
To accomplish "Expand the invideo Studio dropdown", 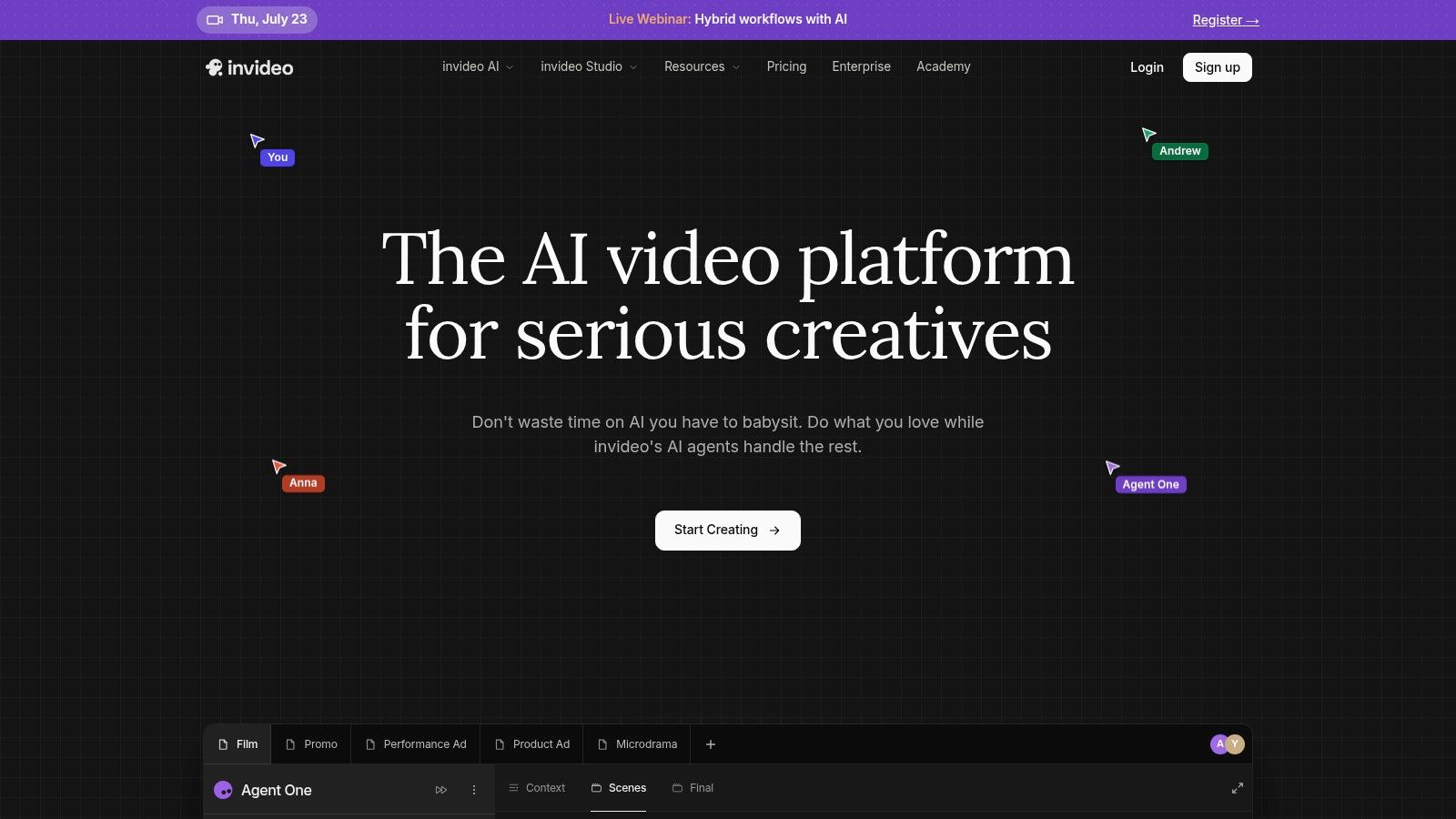I will coord(589,66).
